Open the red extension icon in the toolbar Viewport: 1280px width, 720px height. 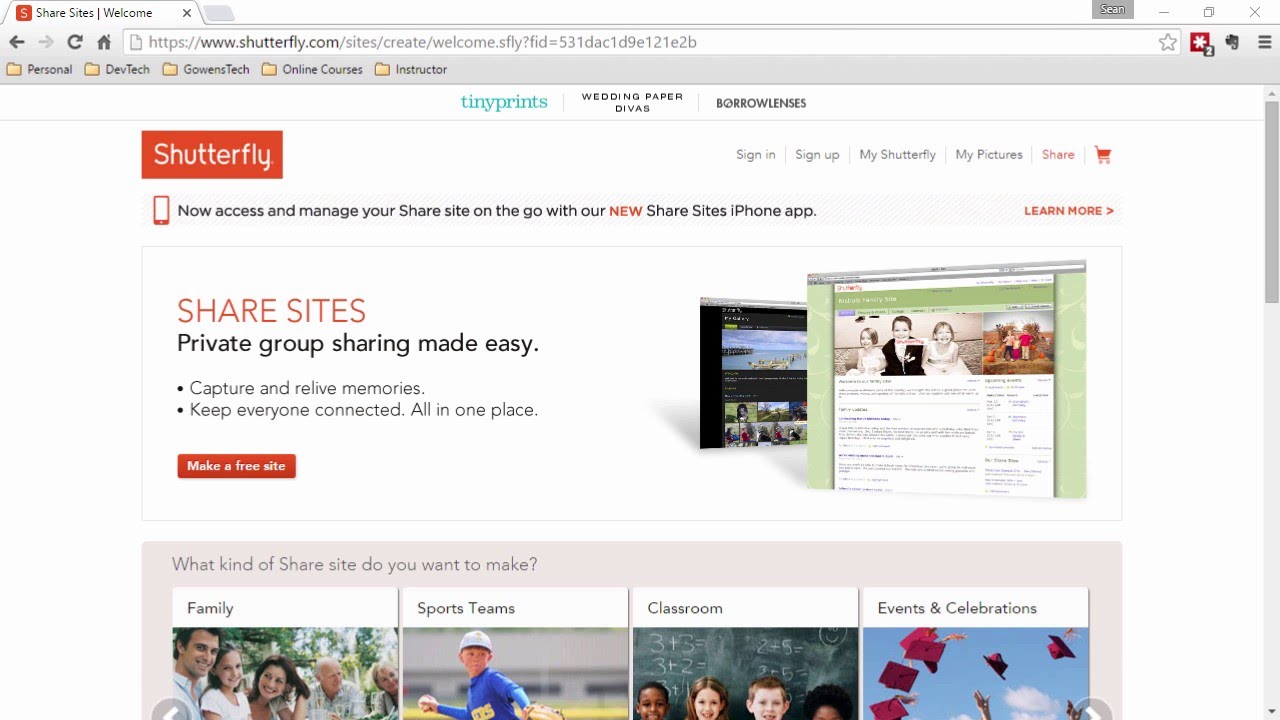(1201, 43)
